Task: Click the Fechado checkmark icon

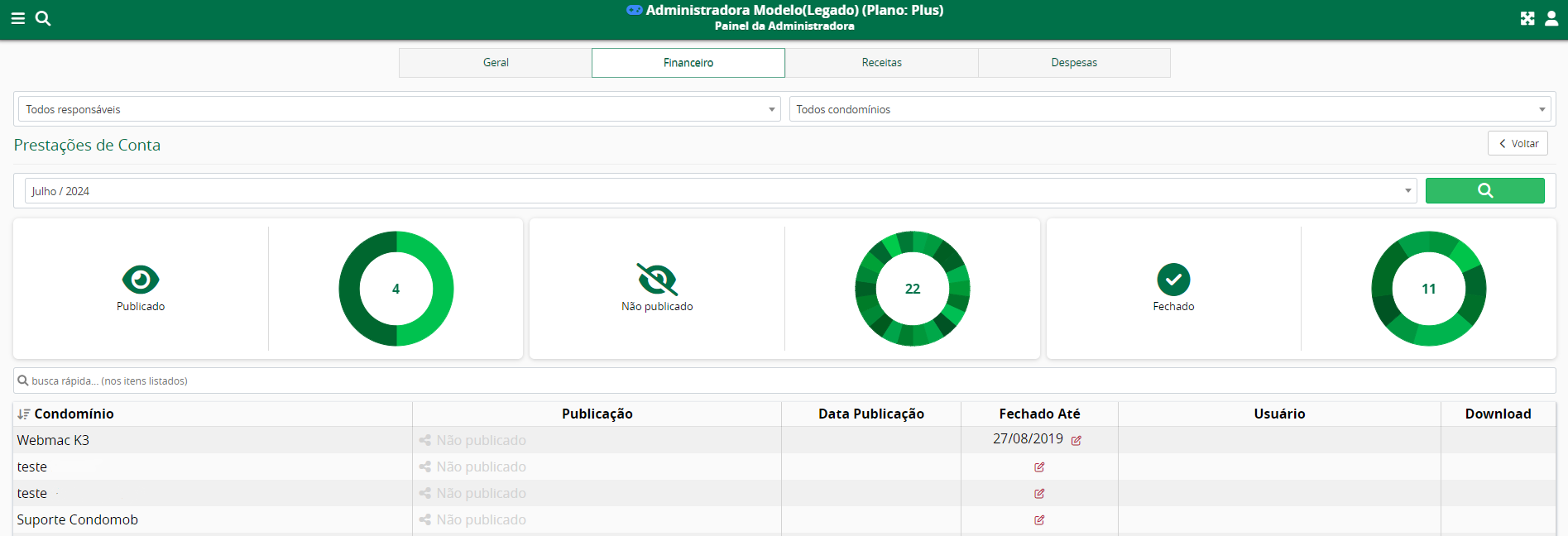Action: coord(1173,280)
